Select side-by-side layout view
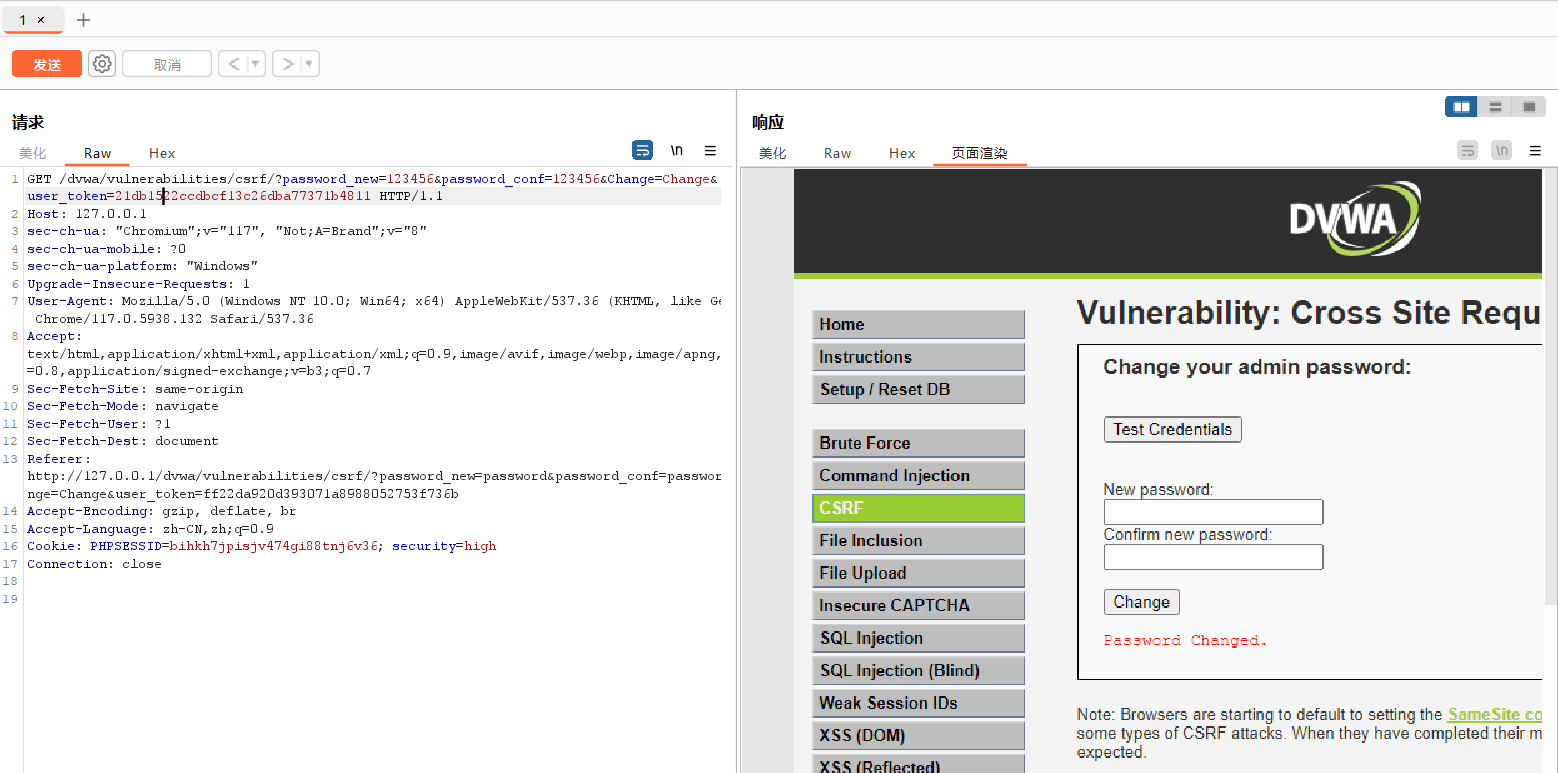 1461,107
